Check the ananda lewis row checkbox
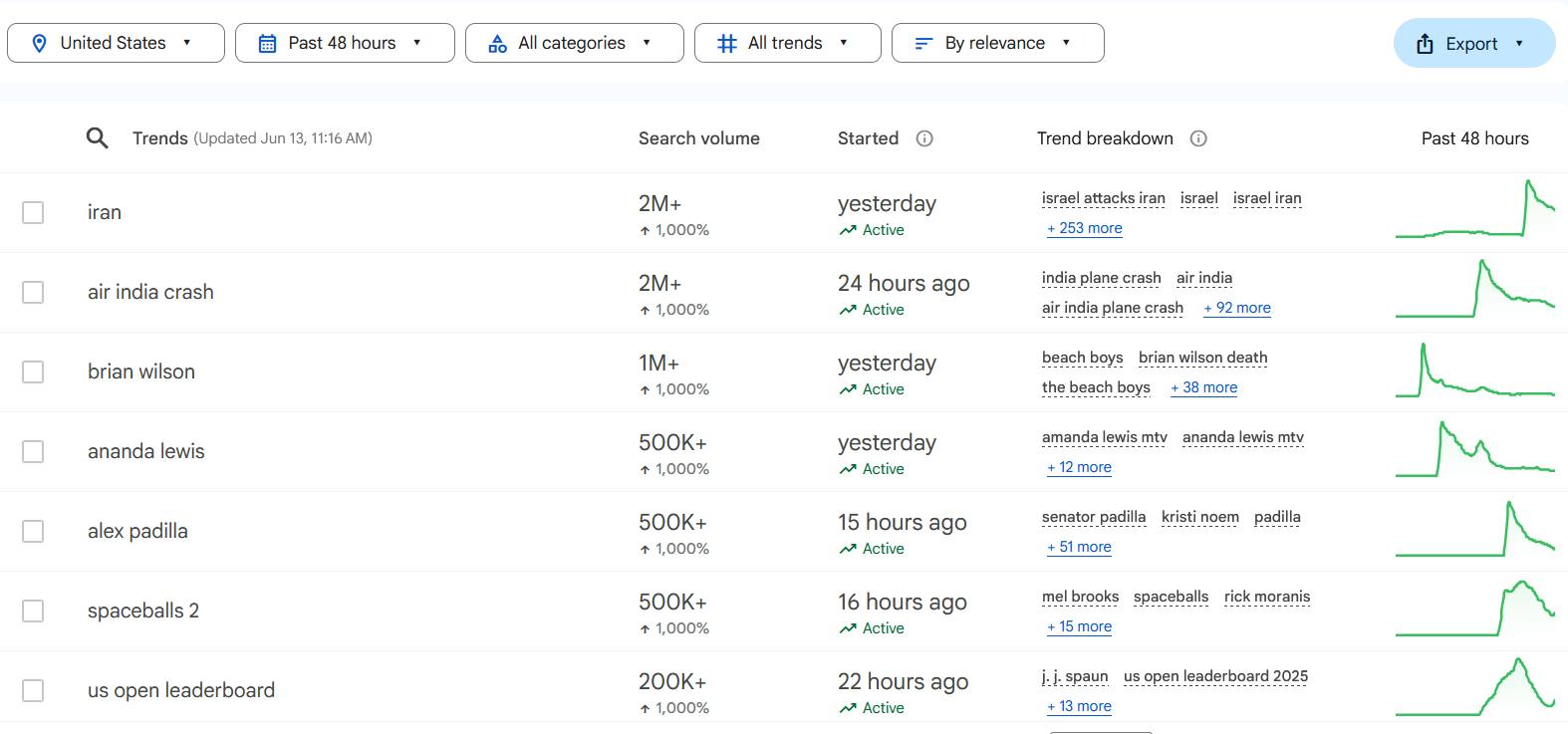Image resolution: width=1568 pixels, height=734 pixels. [x=33, y=451]
